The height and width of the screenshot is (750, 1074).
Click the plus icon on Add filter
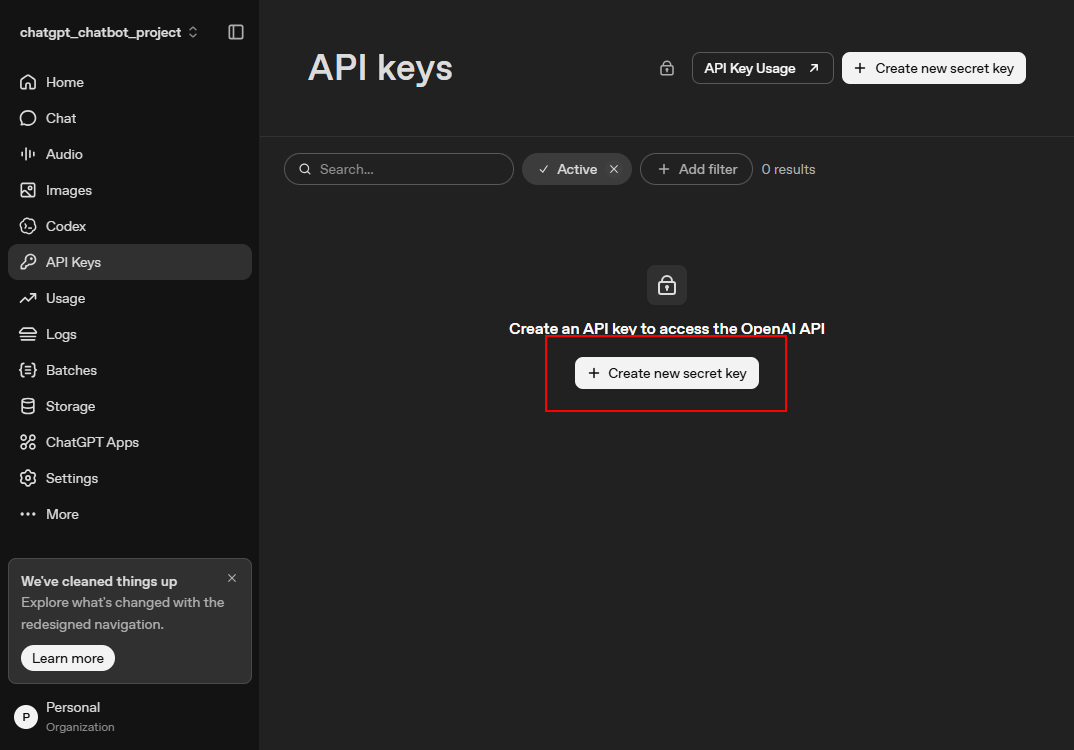(663, 169)
